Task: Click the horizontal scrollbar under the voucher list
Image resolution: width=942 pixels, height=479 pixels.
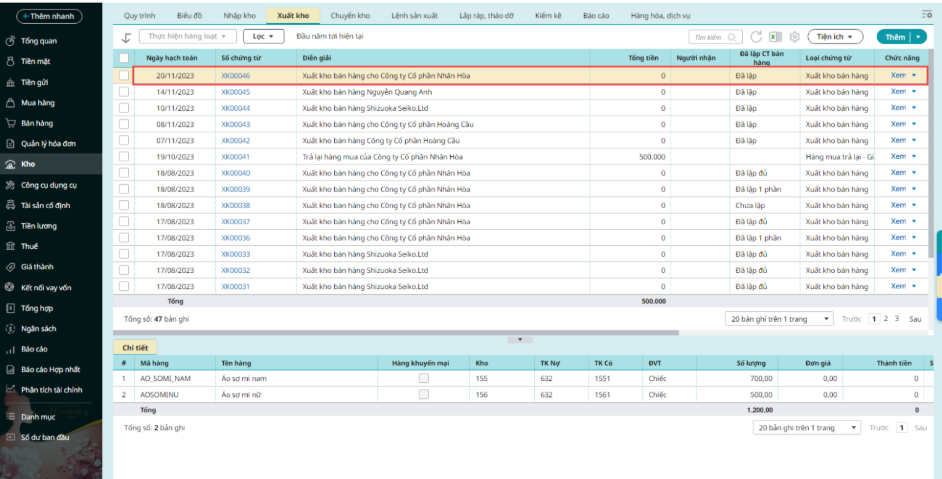Action: [396, 332]
